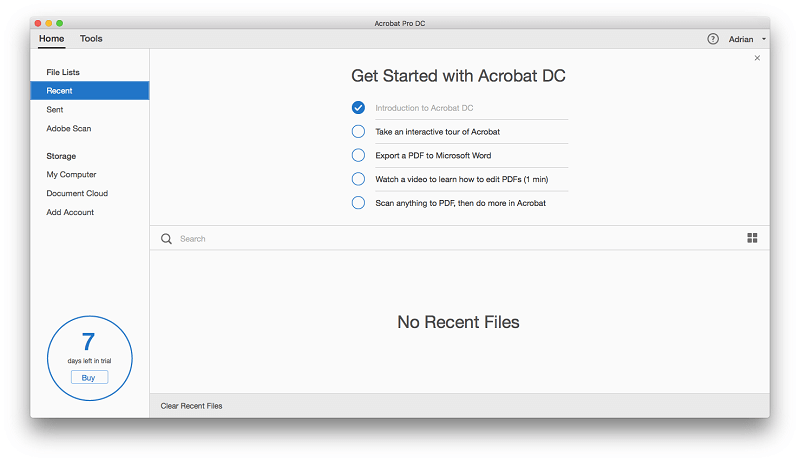Click the File Lists heading
800x461 pixels.
(x=63, y=72)
